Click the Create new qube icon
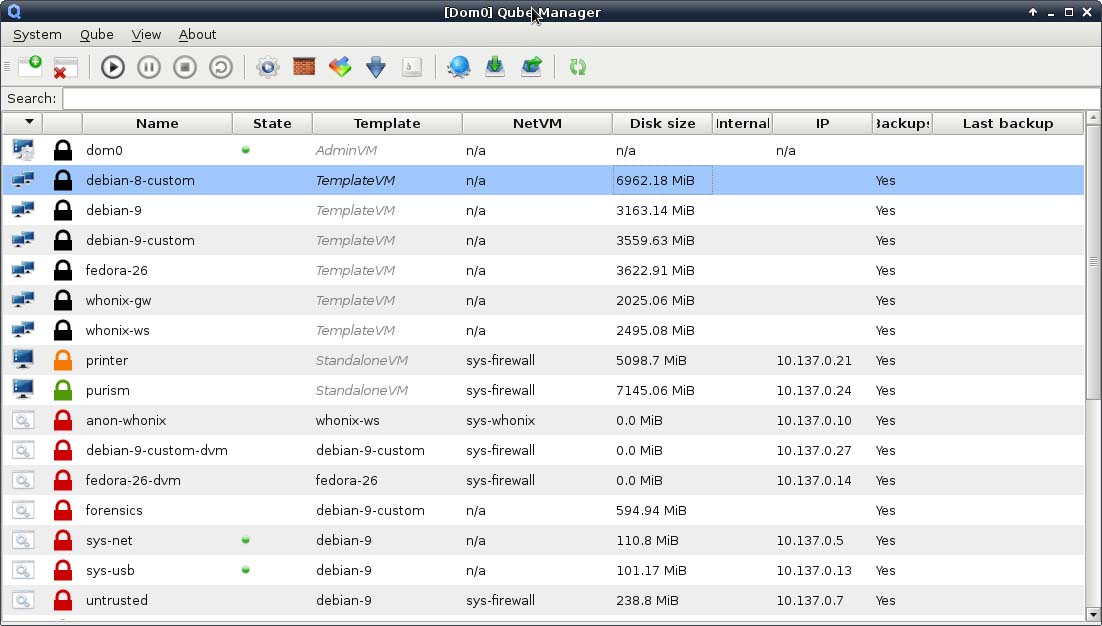This screenshot has height=626, width=1102. click(x=30, y=67)
